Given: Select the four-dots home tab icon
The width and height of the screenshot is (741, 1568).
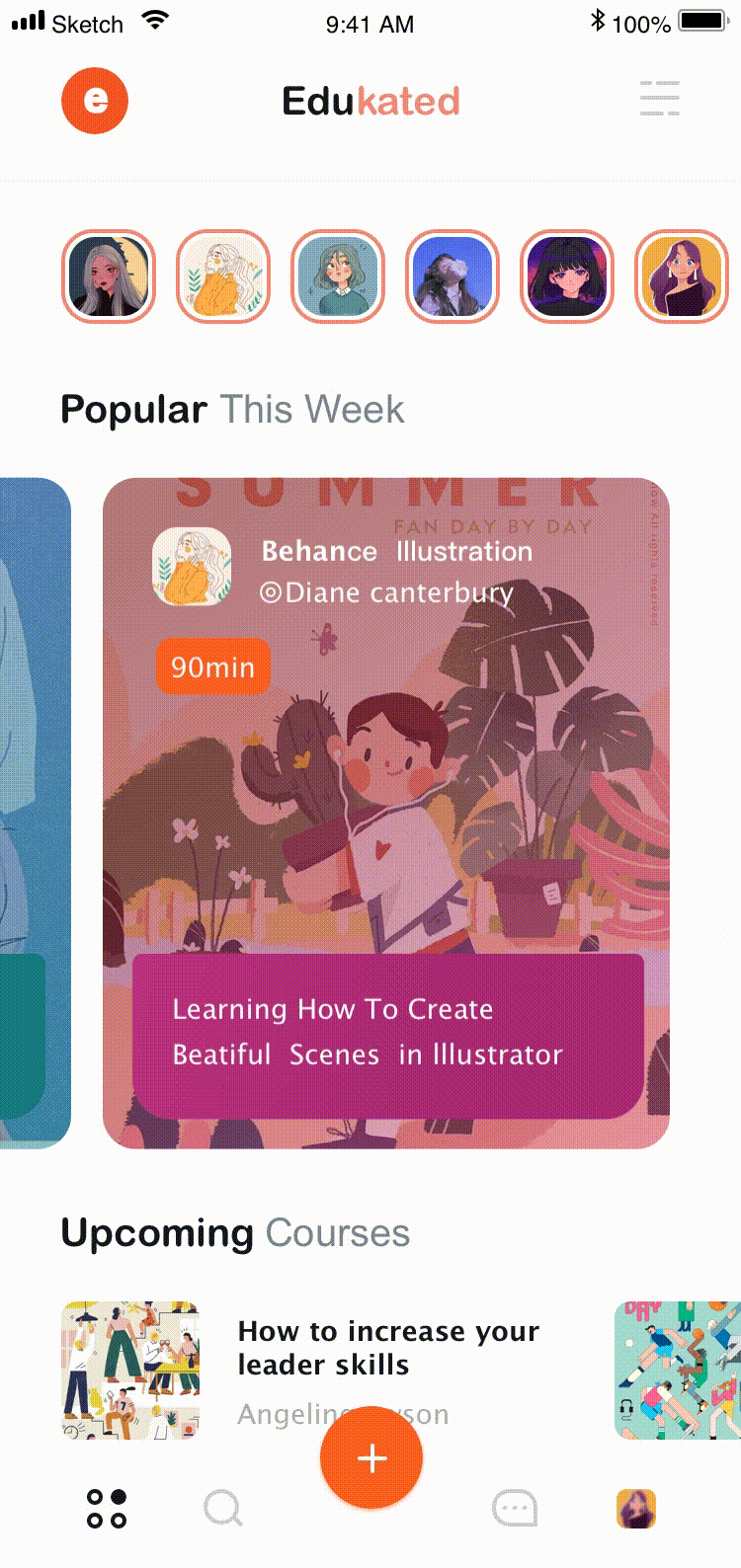Looking at the screenshot, I should click(x=107, y=1508).
